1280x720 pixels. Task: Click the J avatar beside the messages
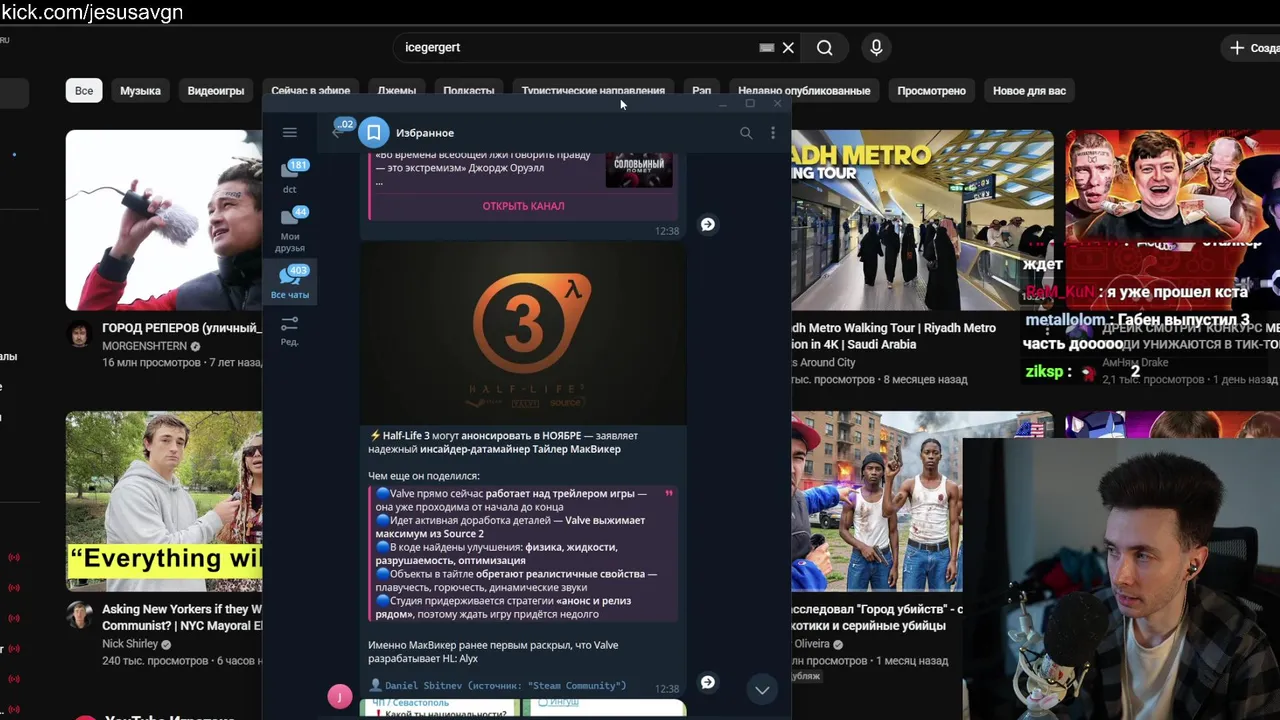pos(340,697)
